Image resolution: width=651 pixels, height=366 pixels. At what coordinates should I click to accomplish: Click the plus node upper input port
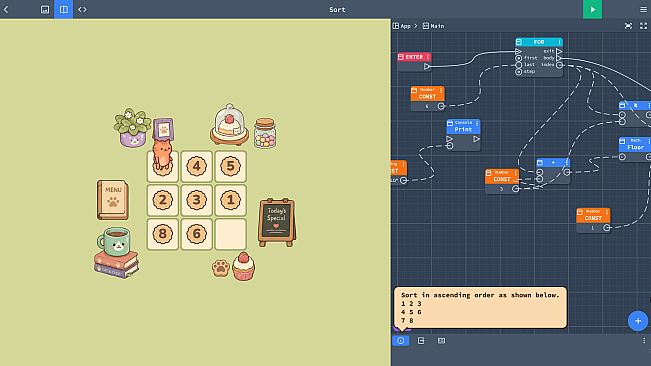(539, 172)
